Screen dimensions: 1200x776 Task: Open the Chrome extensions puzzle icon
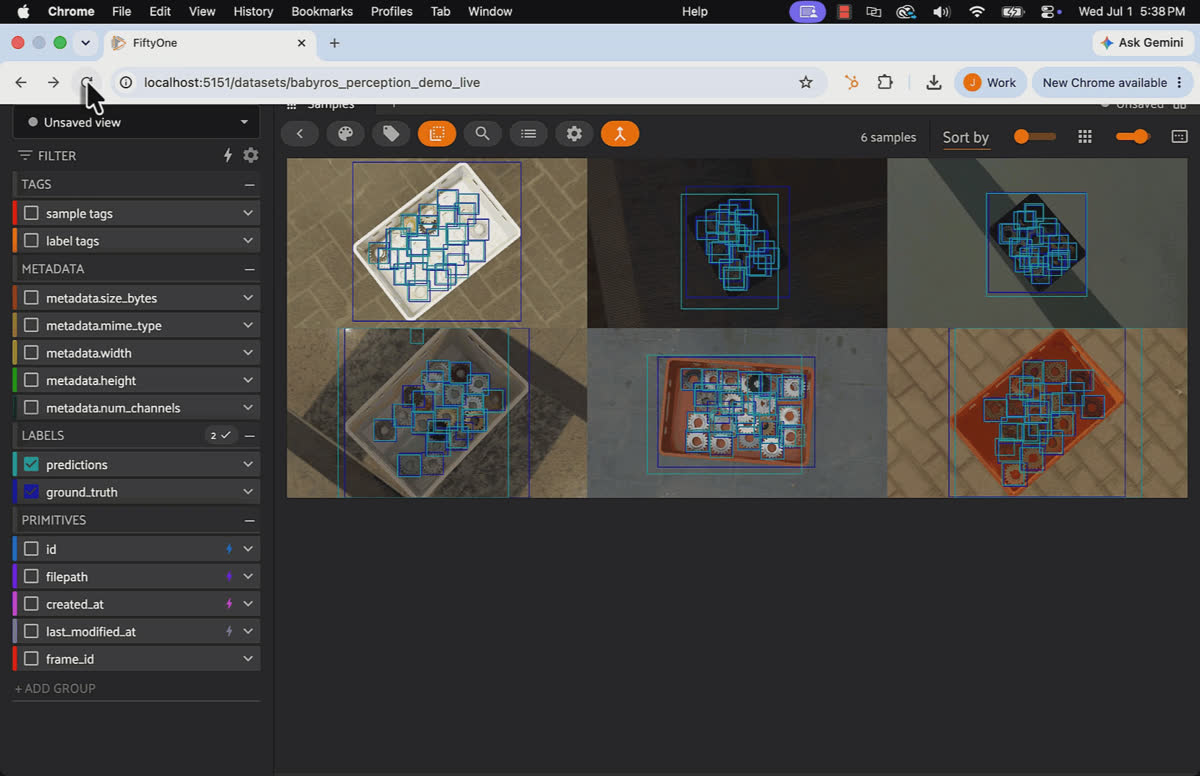click(885, 83)
